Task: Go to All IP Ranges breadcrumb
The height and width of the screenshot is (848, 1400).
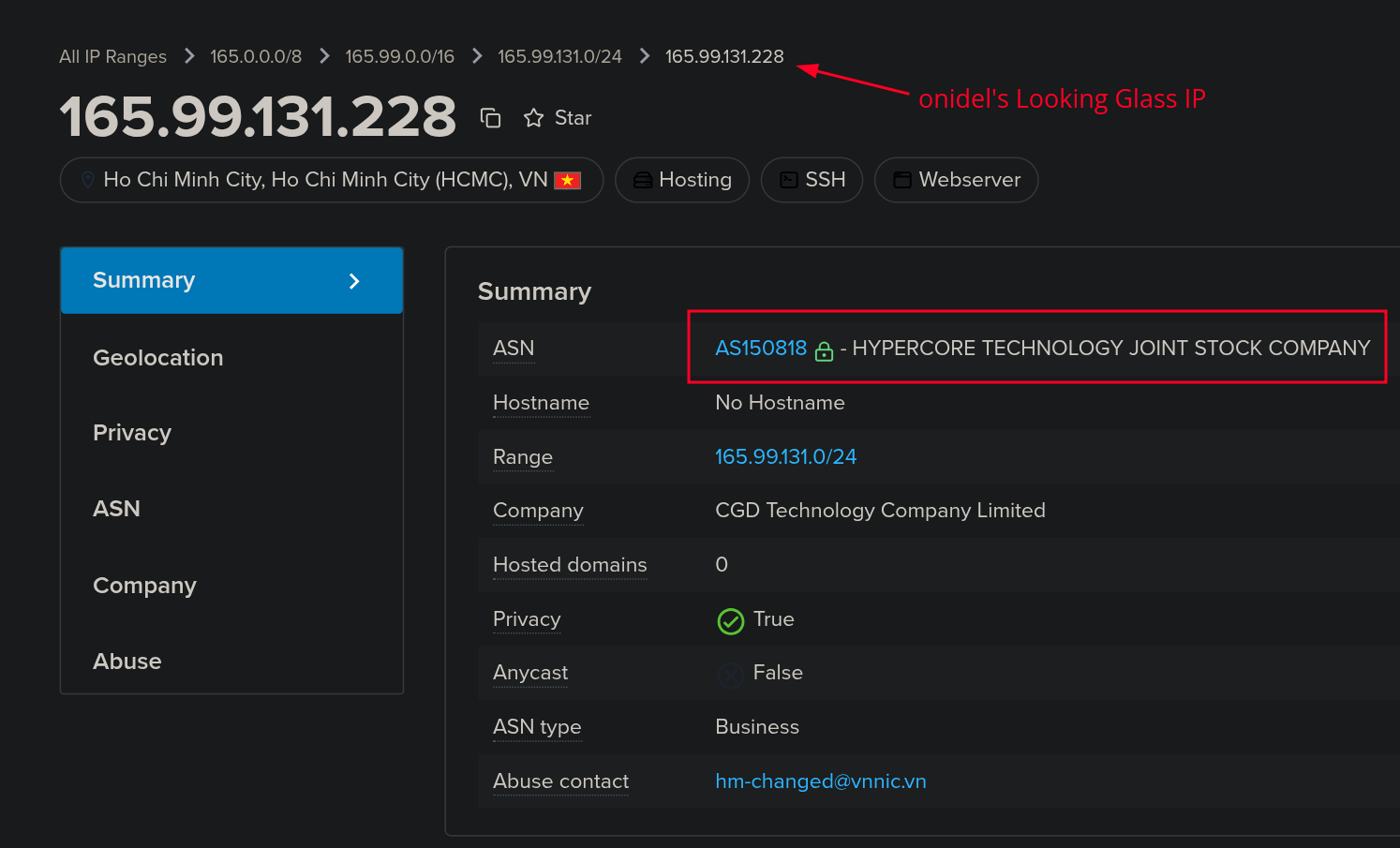Action: [112, 56]
